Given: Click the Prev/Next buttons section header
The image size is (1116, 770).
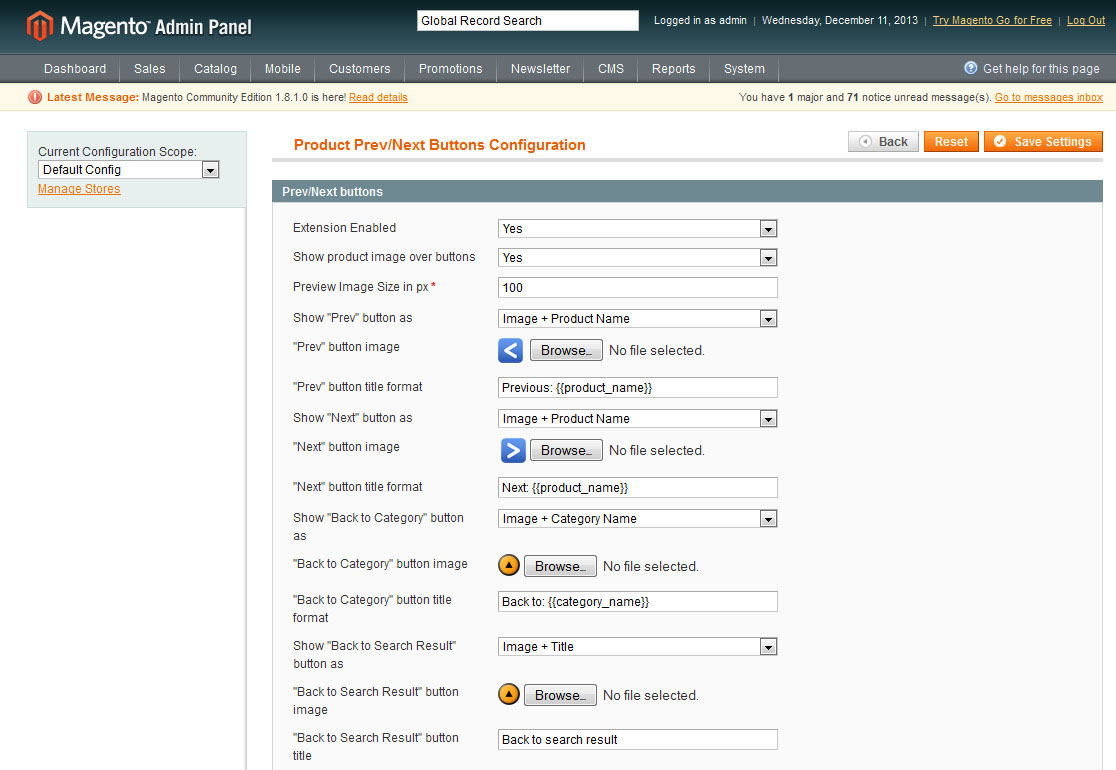Looking at the screenshot, I should (x=687, y=191).
